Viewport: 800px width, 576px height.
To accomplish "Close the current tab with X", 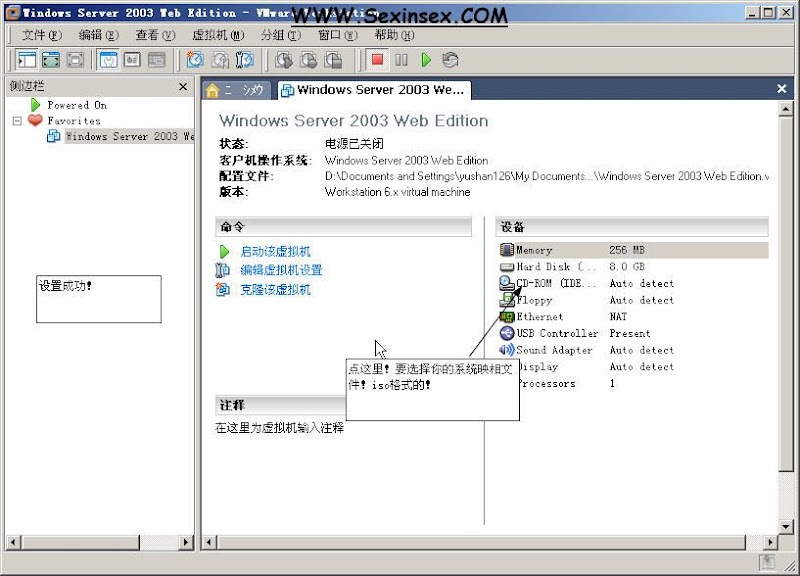I will 781,89.
